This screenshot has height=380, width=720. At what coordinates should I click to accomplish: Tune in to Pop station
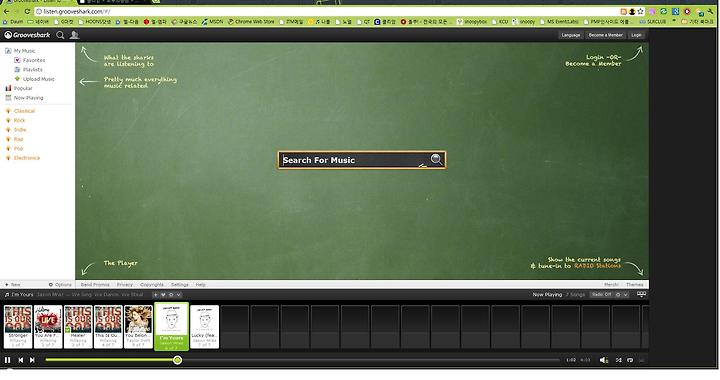(14, 149)
